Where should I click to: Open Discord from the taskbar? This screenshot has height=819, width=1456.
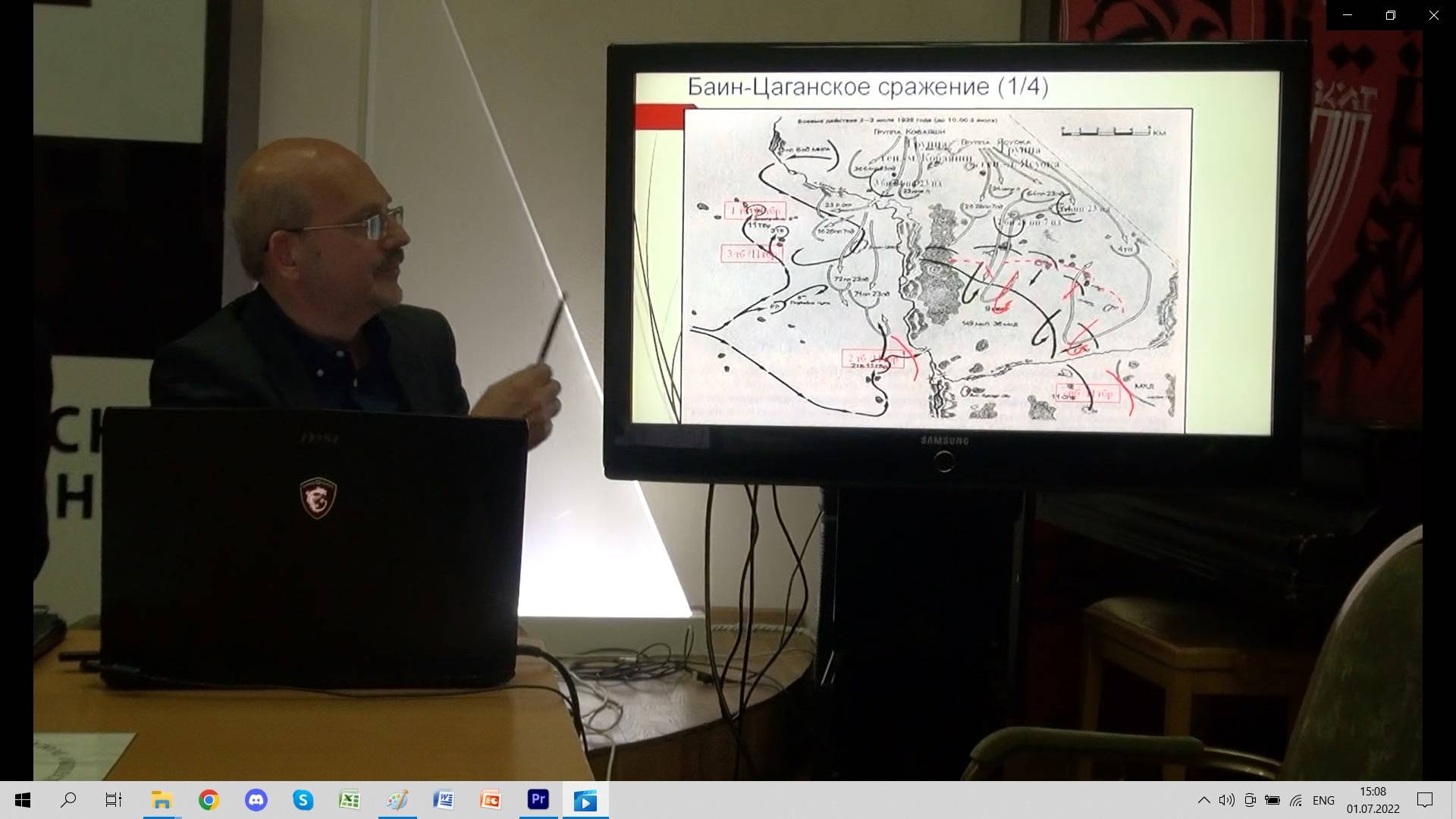point(256,800)
